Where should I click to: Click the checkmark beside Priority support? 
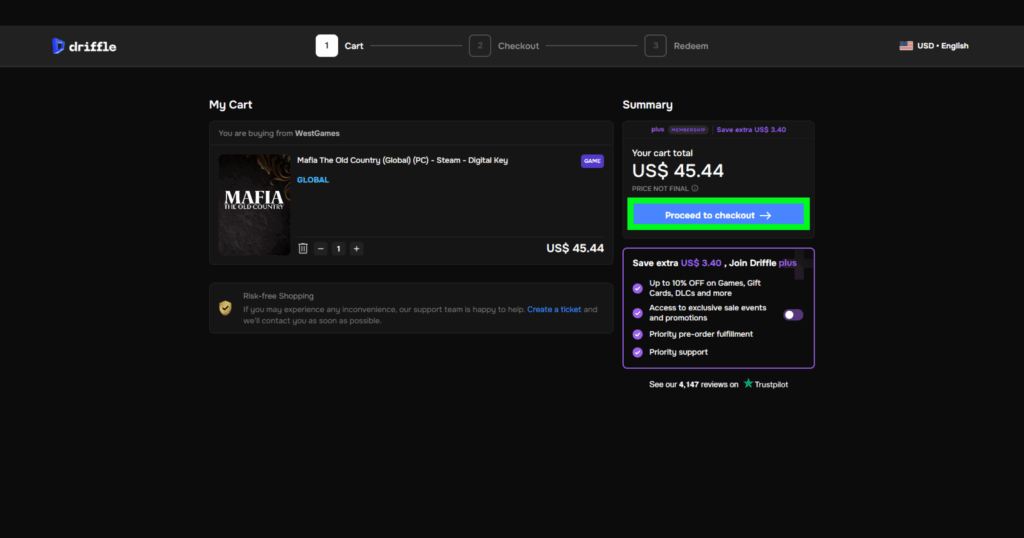pyautogui.click(x=638, y=352)
